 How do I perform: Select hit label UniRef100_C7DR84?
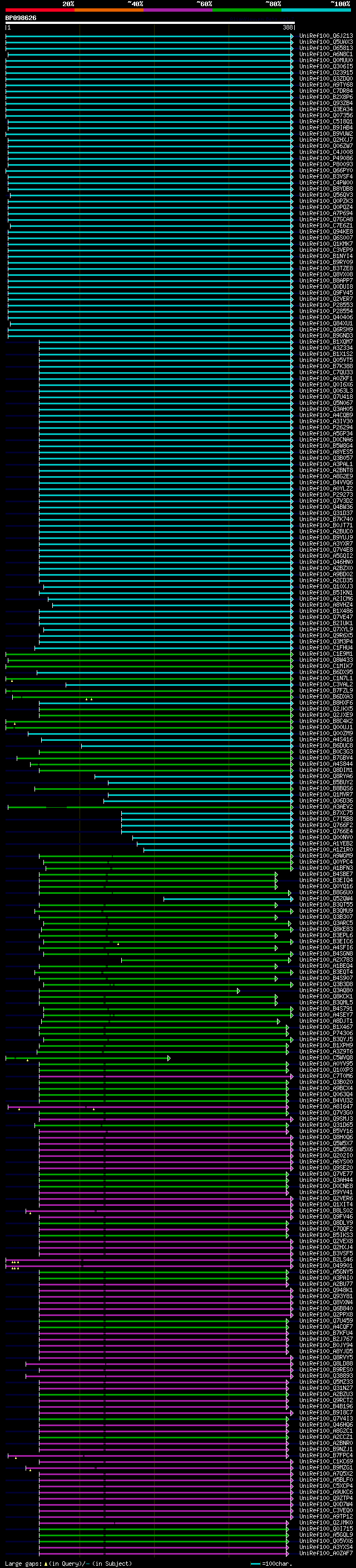pyautogui.click(x=326, y=91)
